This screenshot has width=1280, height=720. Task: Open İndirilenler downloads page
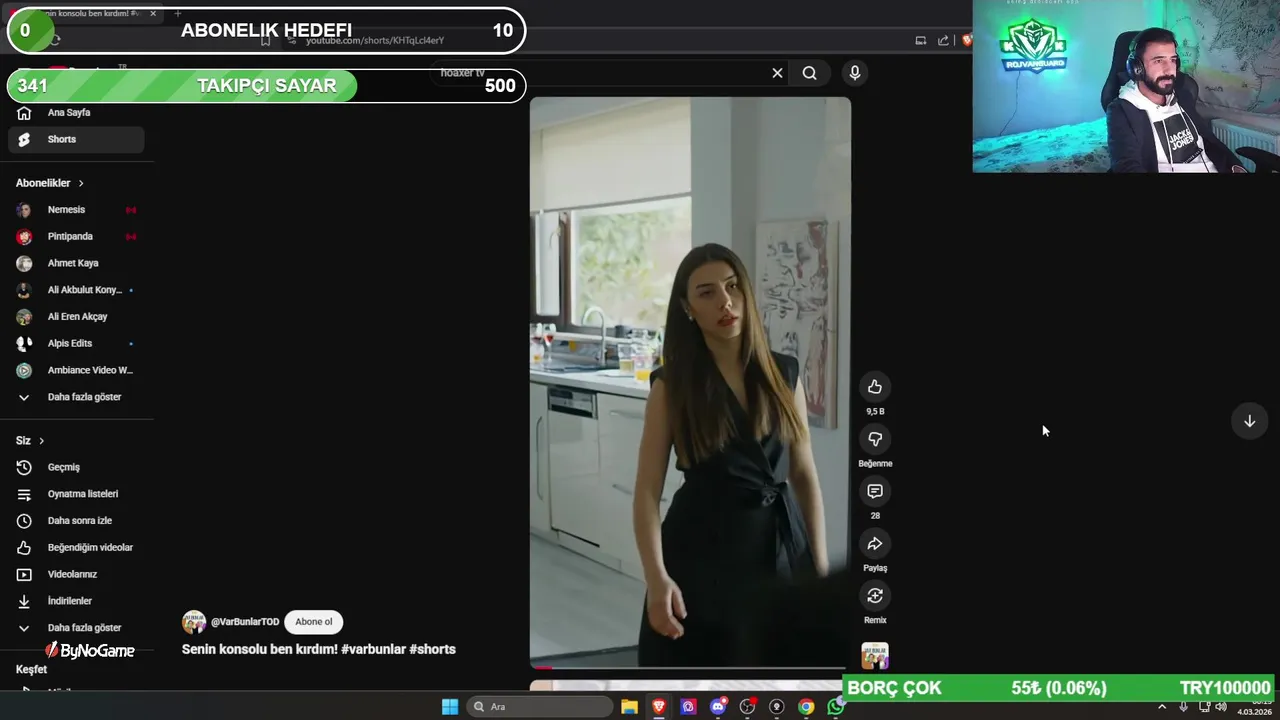click(x=76, y=601)
